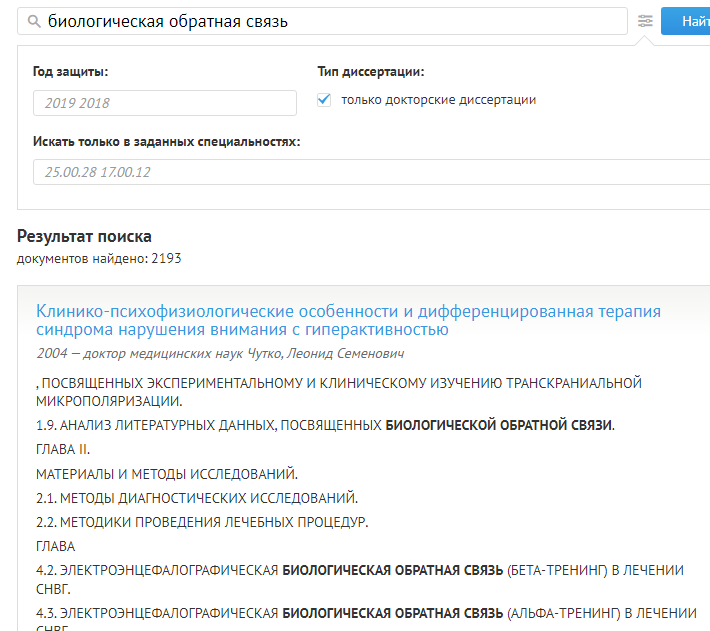This screenshot has height=631, width=710.
Task: Click the specialties filter input field
Action: (371, 172)
